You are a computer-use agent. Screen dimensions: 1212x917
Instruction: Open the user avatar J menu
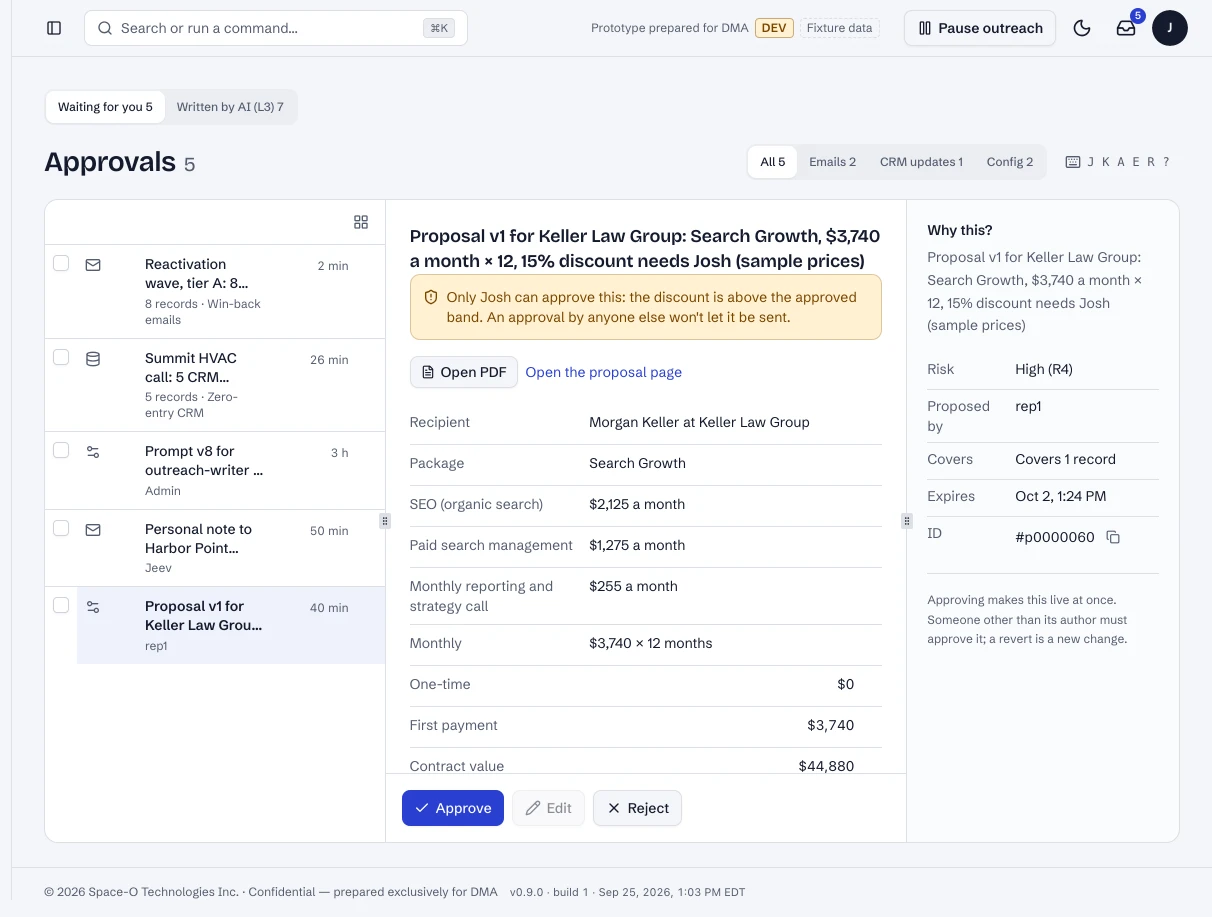(1170, 28)
